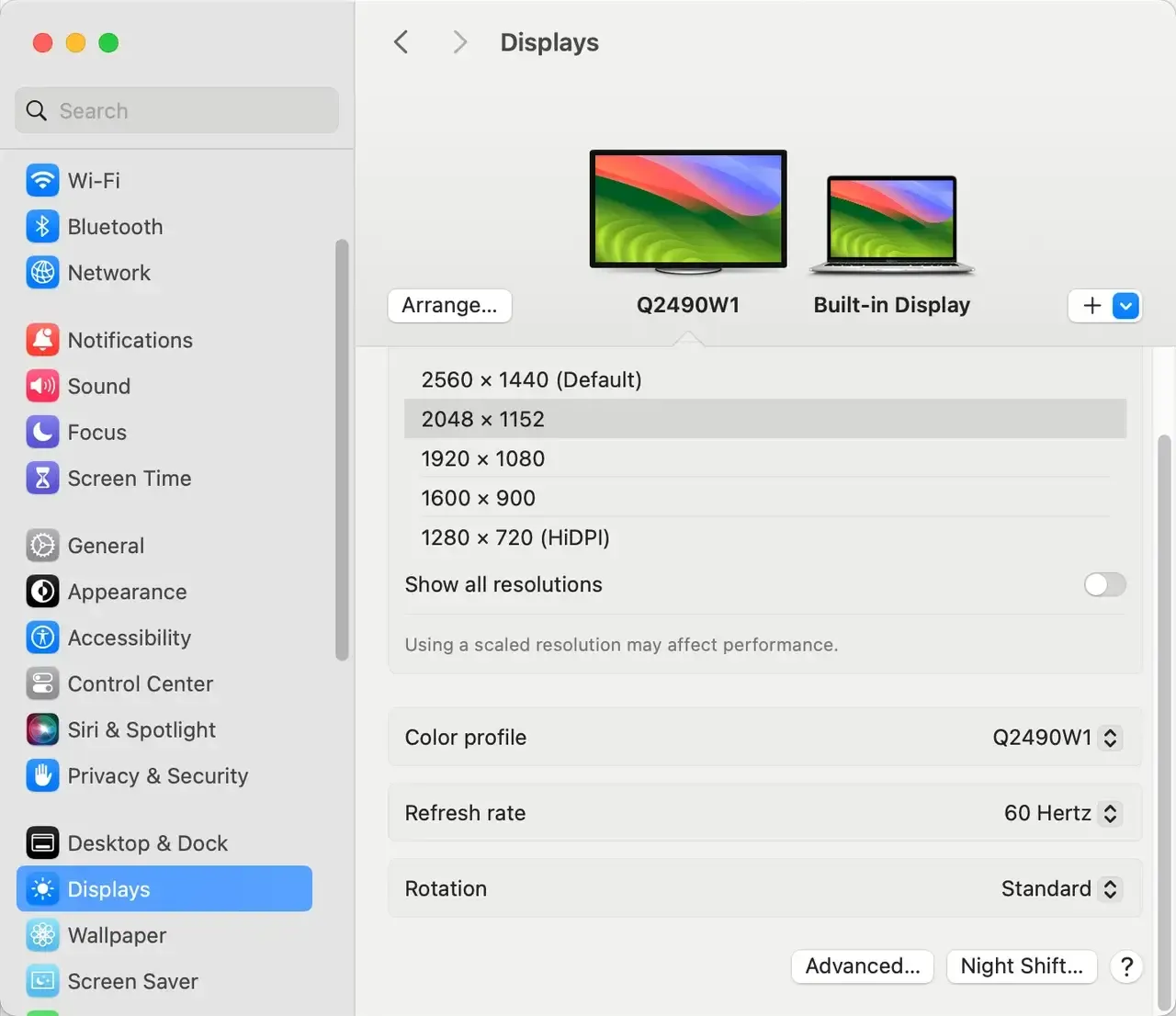Click the General gear icon
Viewport: 1176px width, 1016px height.
point(42,546)
